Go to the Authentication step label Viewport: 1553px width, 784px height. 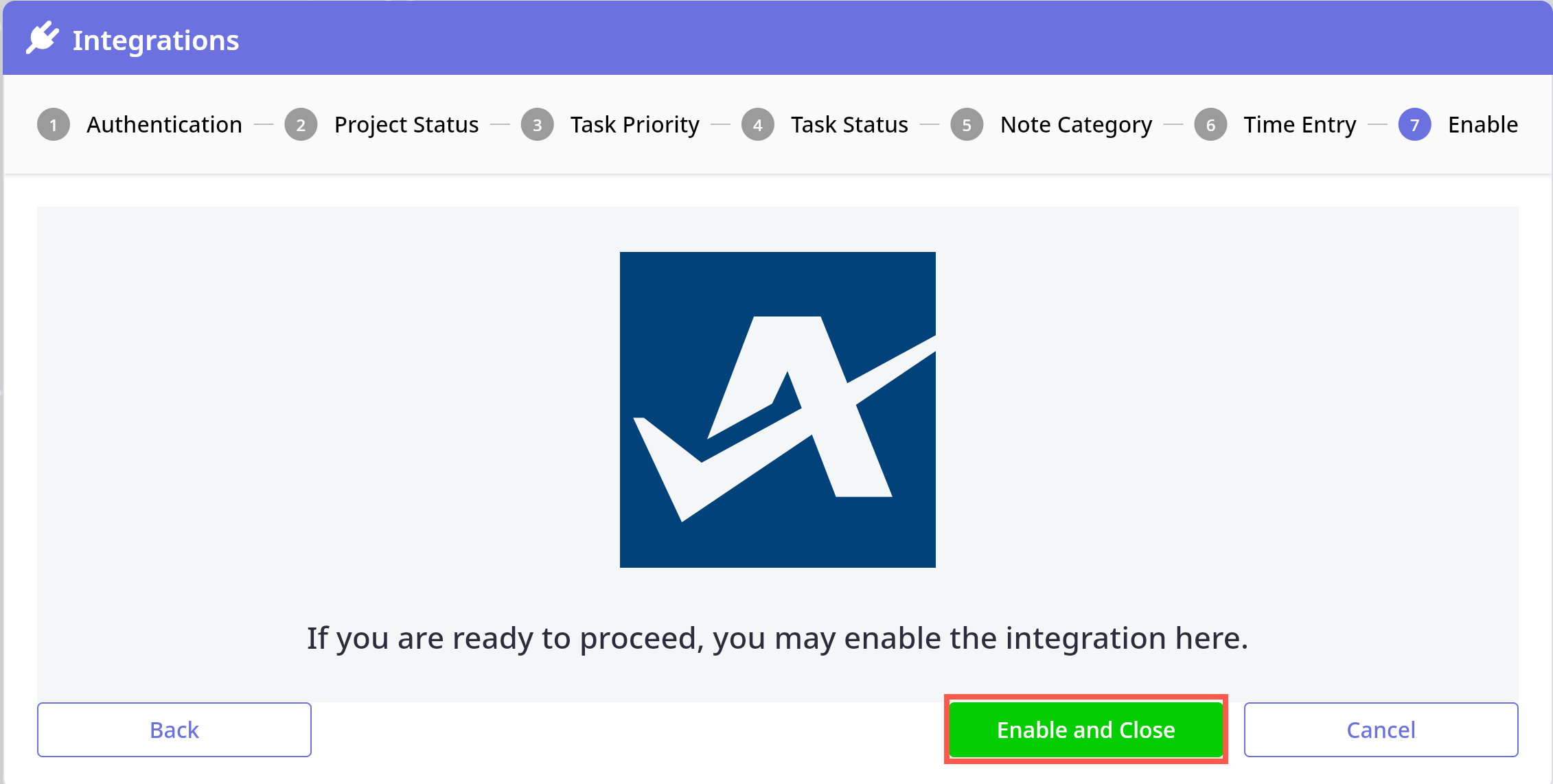coord(164,125)
